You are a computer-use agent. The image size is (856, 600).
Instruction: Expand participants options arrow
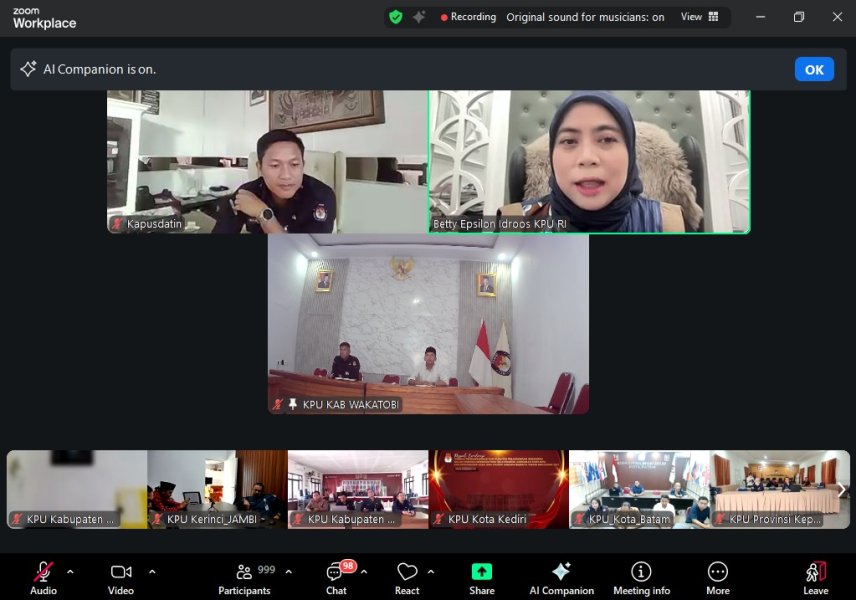point(289,572)
